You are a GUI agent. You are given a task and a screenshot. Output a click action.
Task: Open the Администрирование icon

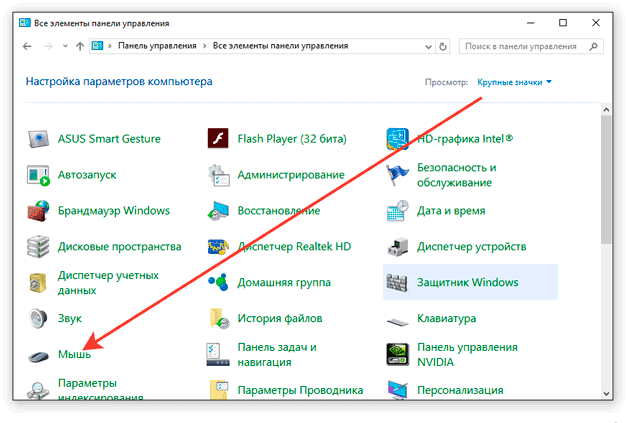point(219,175)
